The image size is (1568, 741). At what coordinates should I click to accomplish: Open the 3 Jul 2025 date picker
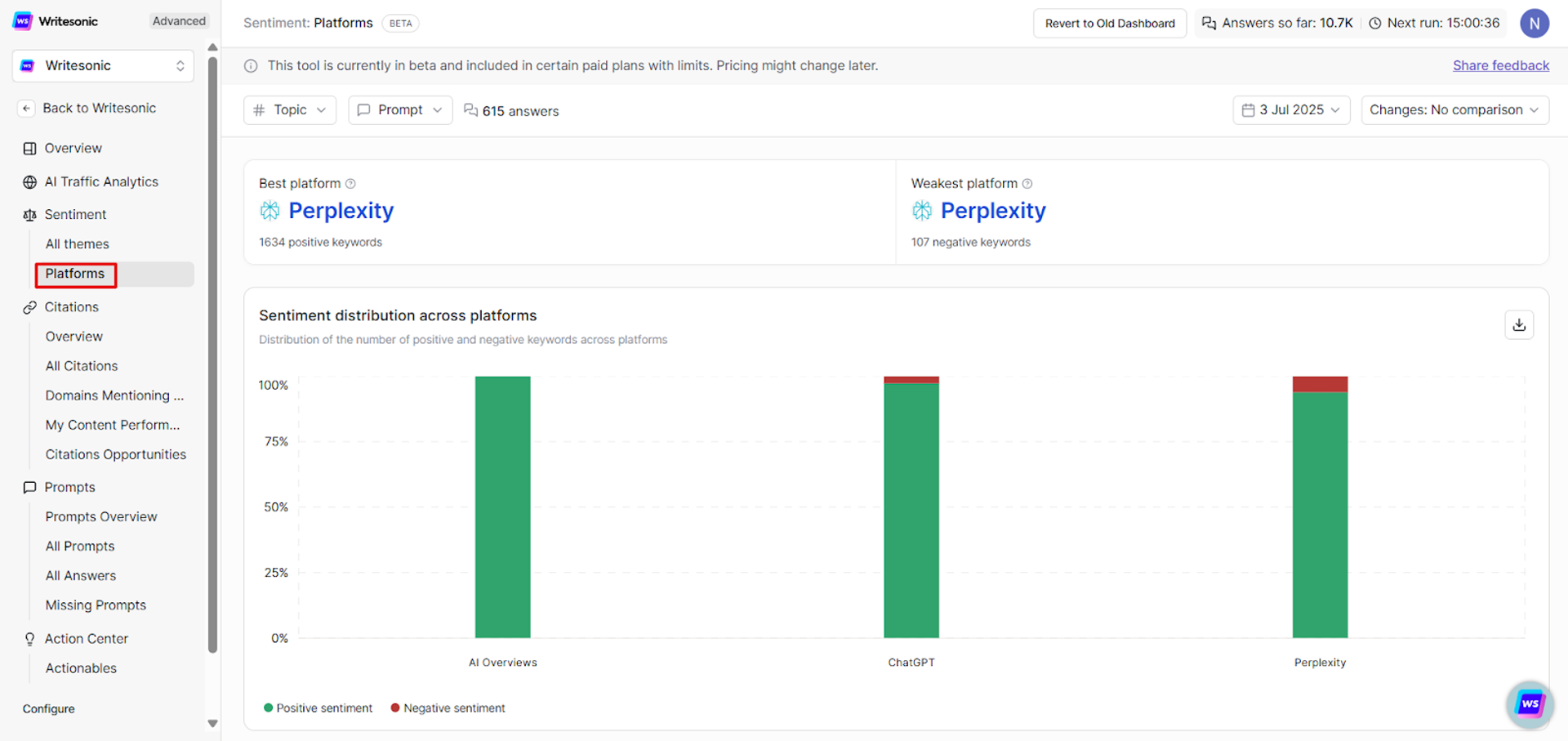point(1291,109)
